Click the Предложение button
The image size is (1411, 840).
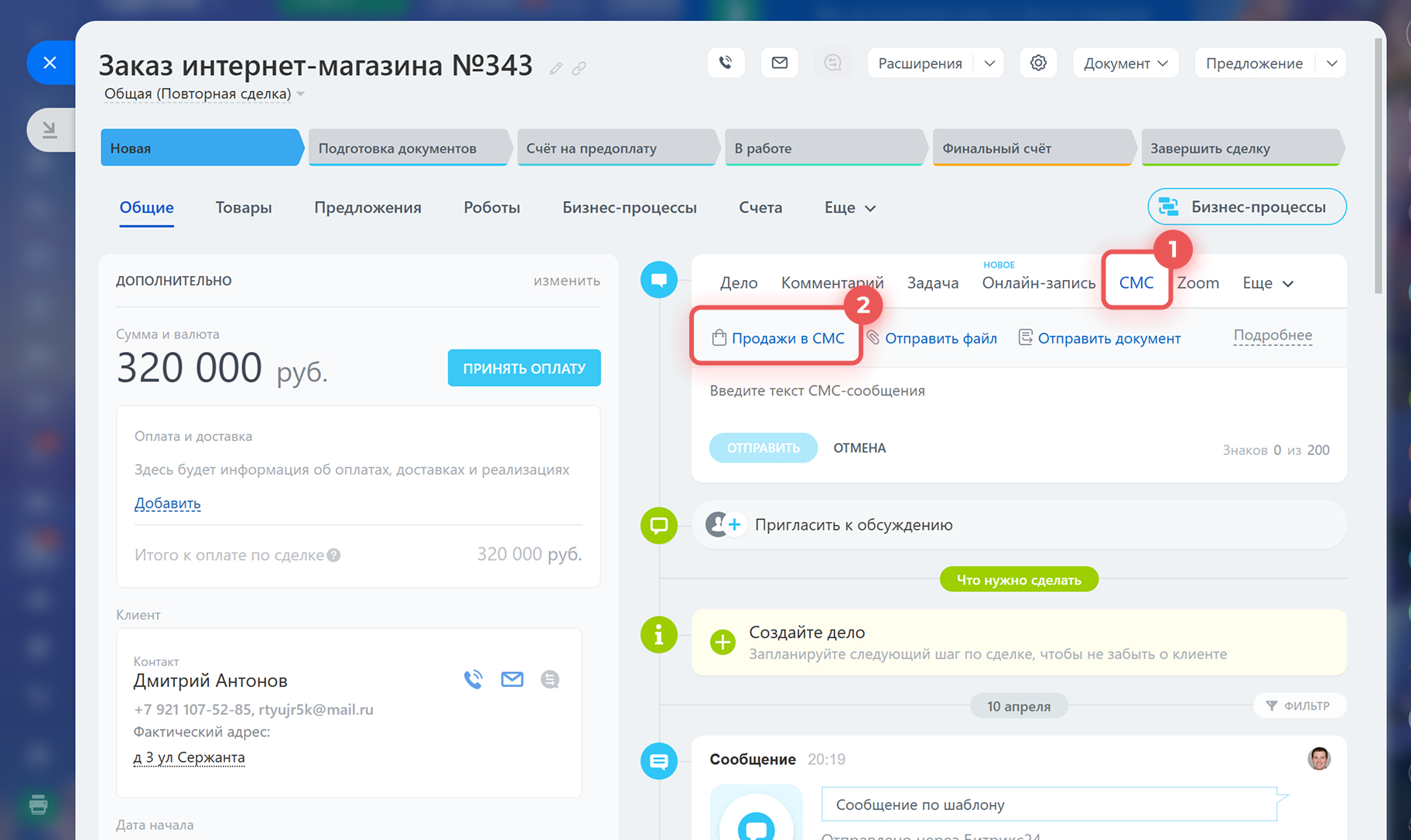point(1254,63)
